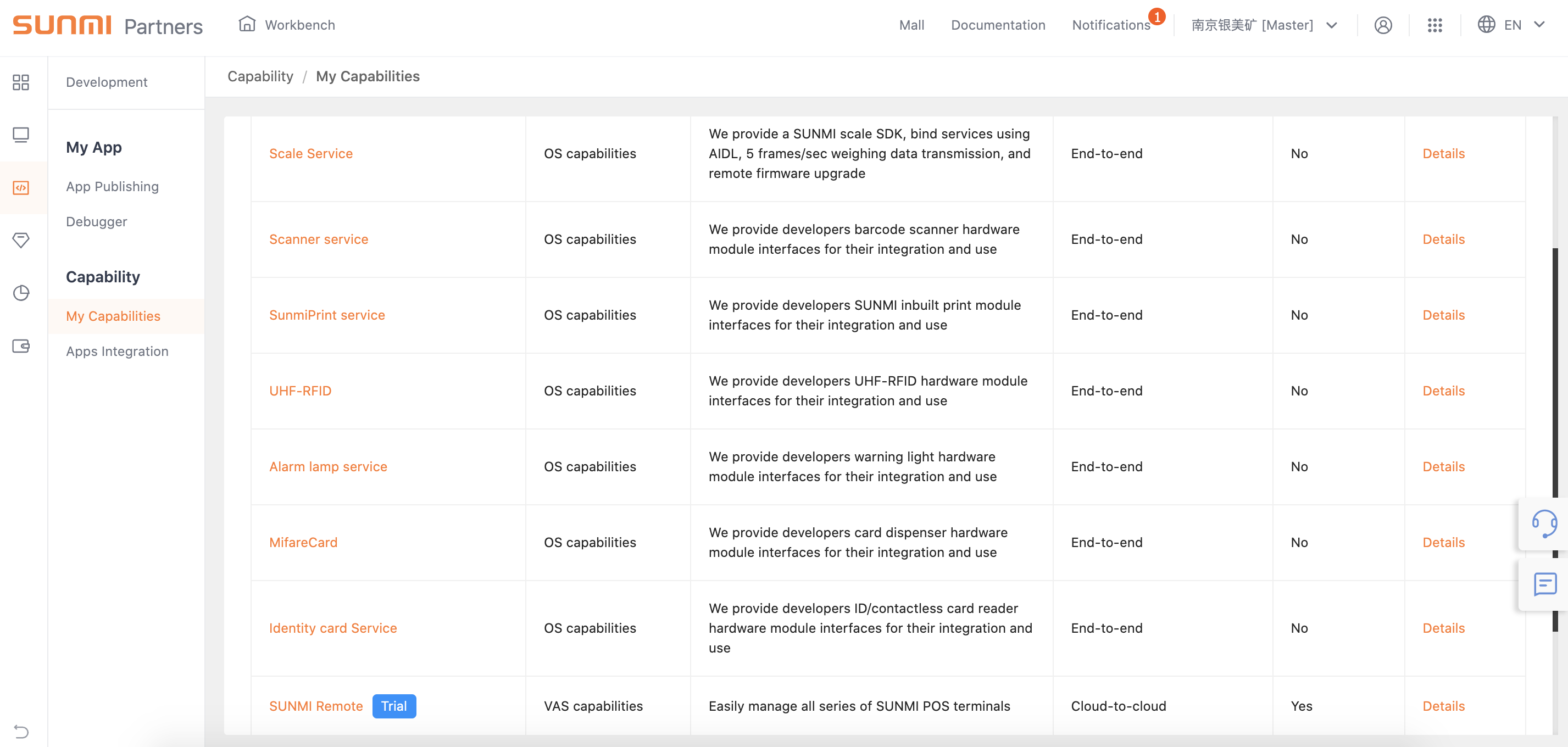Go to Workbench in the header
Screen dimensions: 1568x747
(299, 25)
